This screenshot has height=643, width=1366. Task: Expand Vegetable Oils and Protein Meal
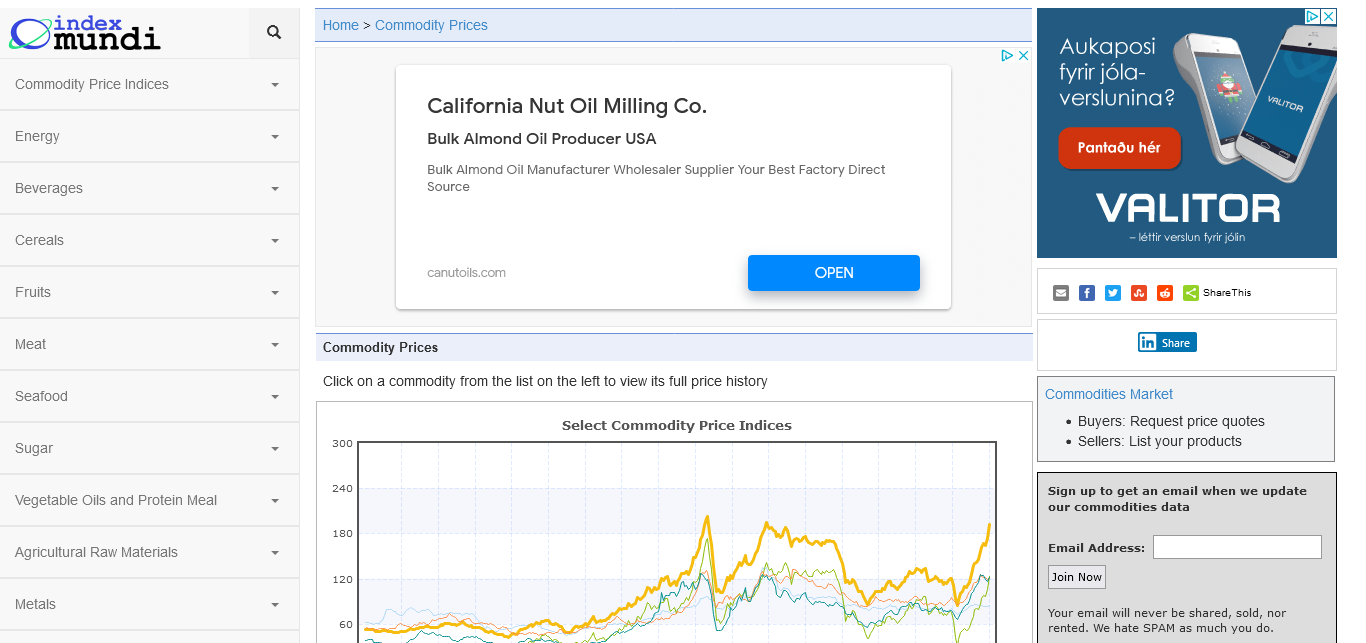[149, 500]
